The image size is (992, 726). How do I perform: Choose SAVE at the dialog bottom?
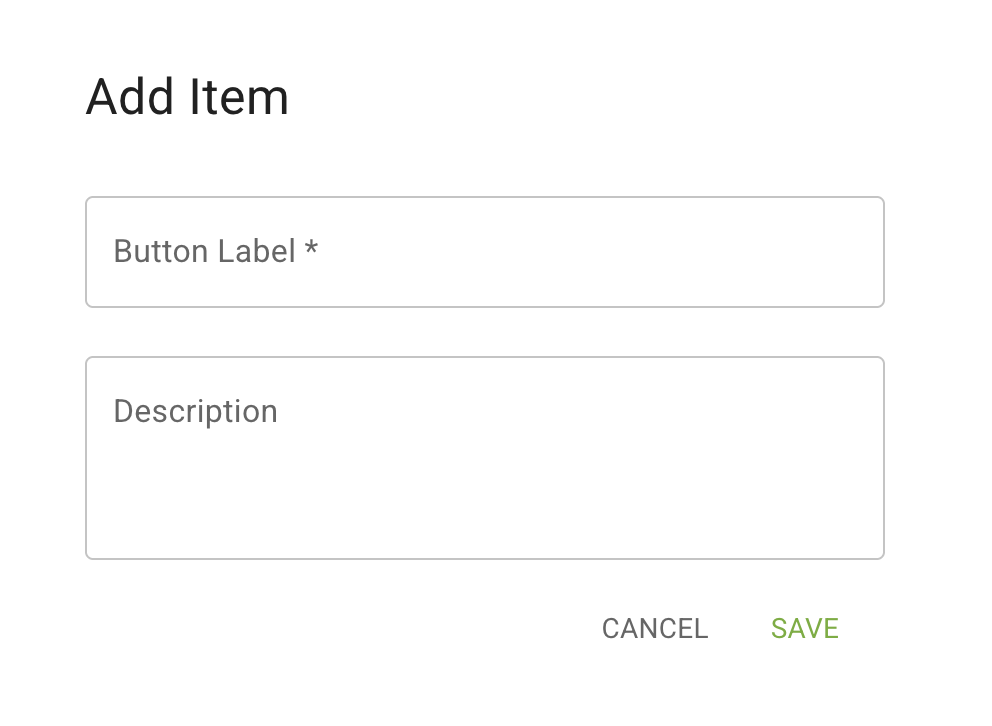point(804,629)
